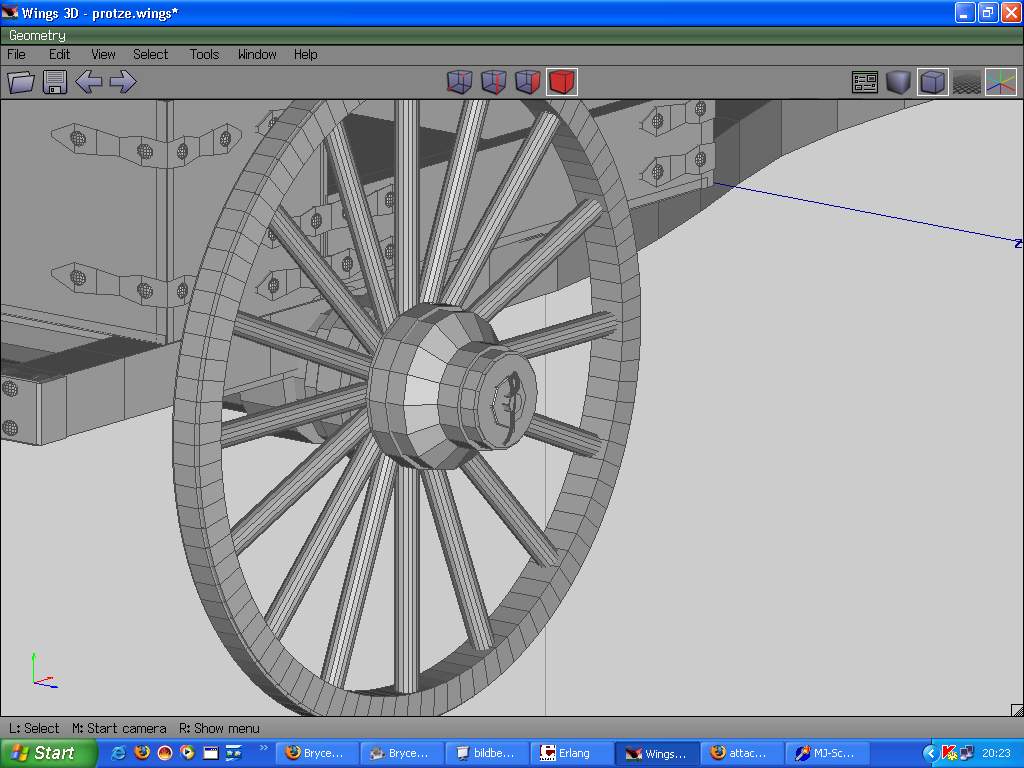Switch to vertex selection mode cube
1024x768 pixels.
click(x=460, y=82)
